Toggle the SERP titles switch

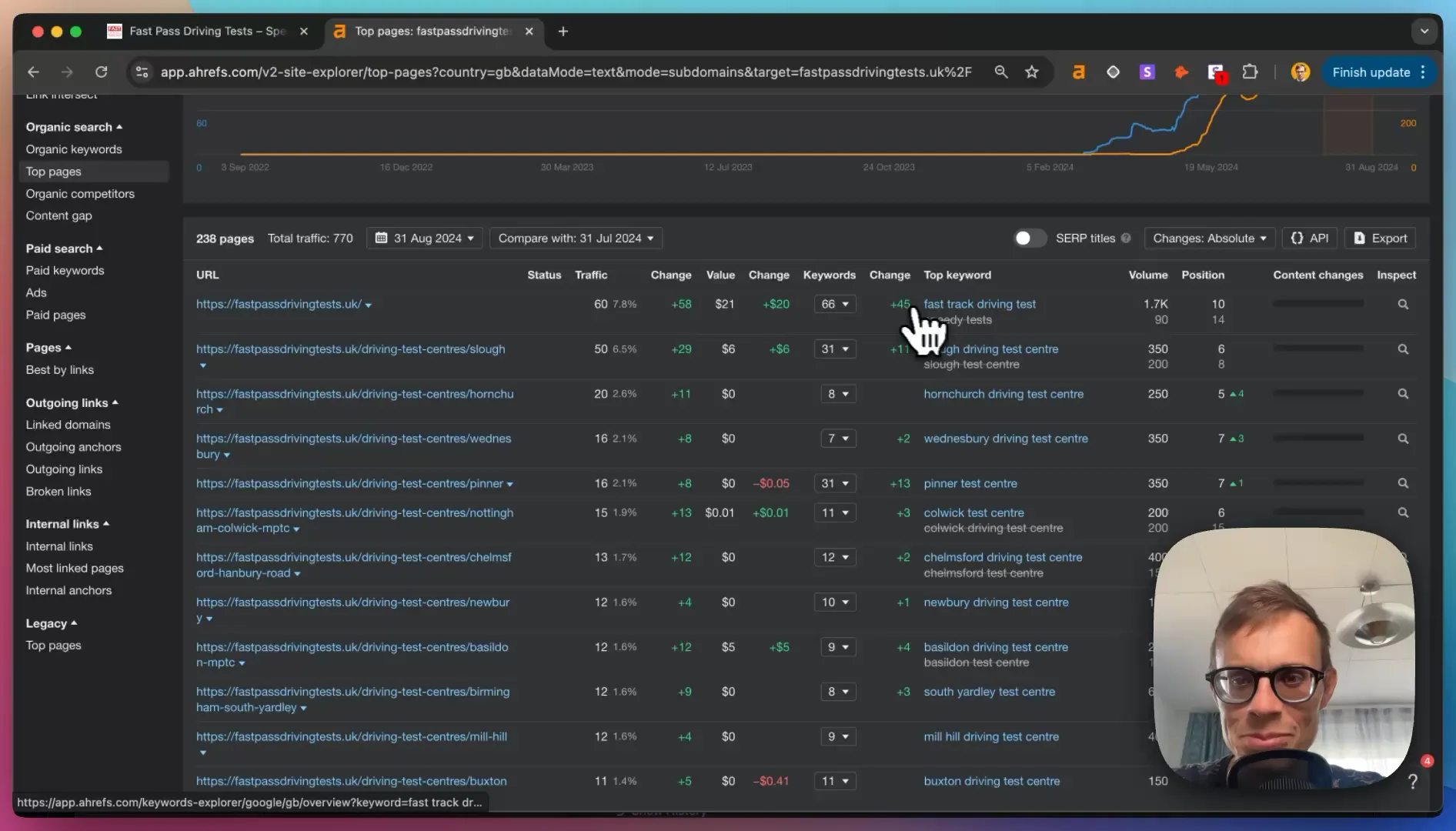pyautogui.click(x=1030, y=239)
